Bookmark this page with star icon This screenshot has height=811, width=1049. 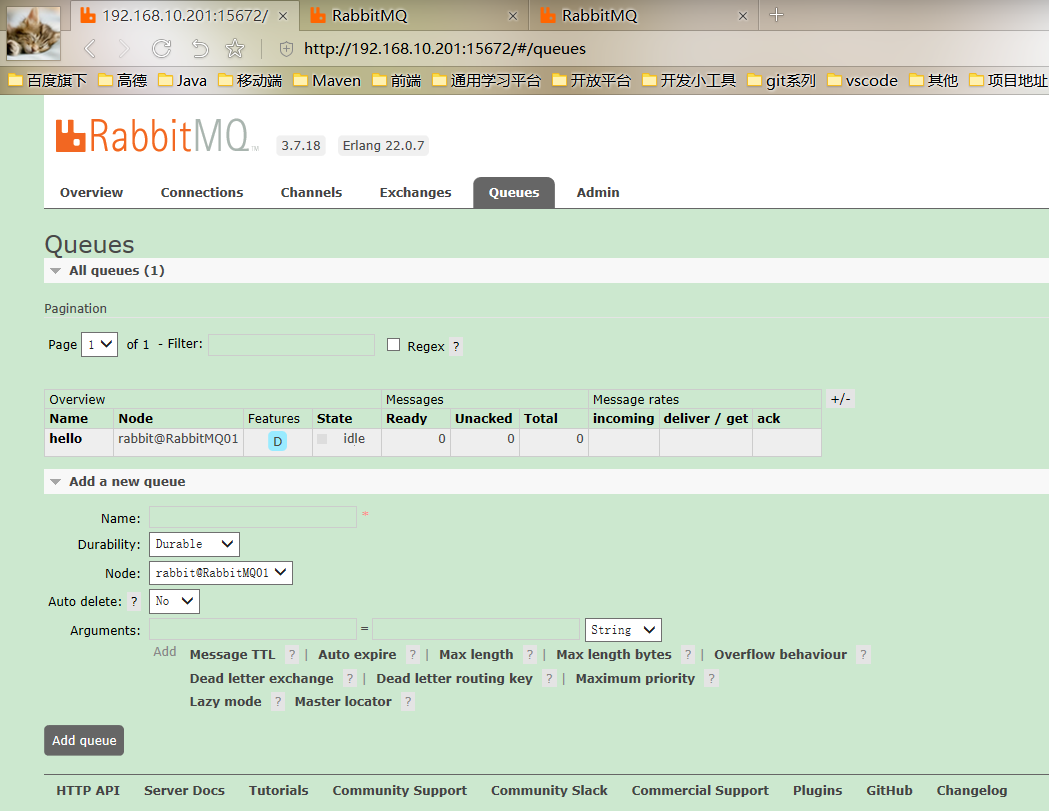click(235, 48)
